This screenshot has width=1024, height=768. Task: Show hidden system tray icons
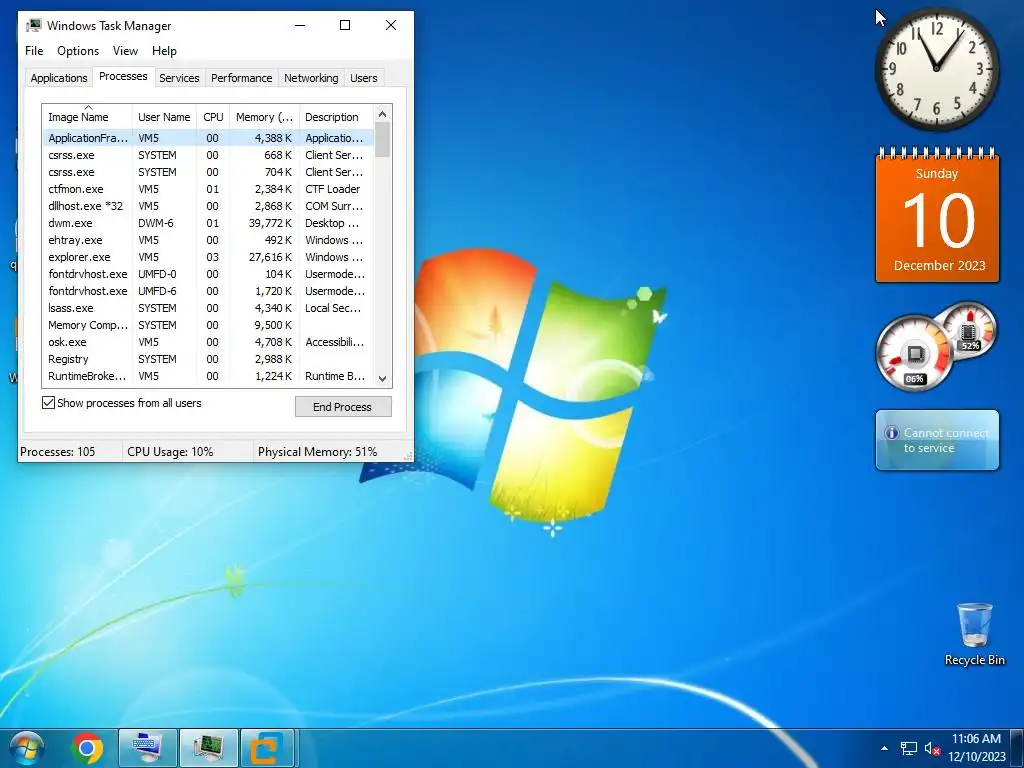coord(884,748)
